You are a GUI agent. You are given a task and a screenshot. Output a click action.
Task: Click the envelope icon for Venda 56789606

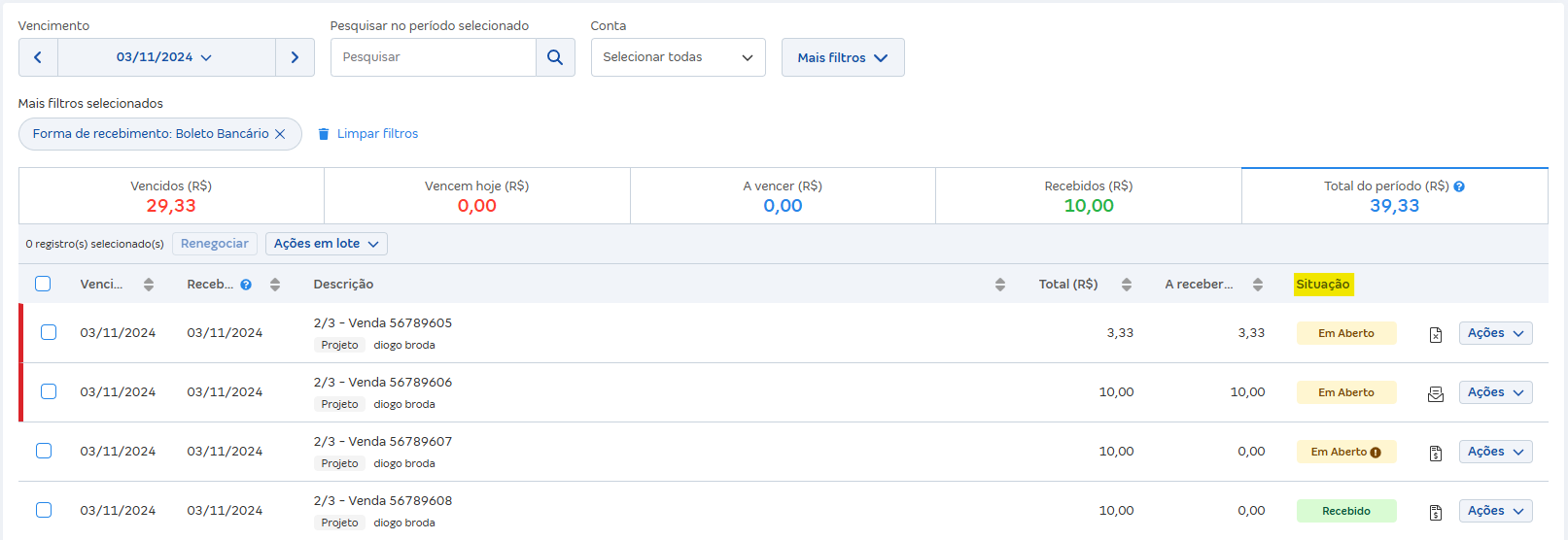tap(1436, 394)
